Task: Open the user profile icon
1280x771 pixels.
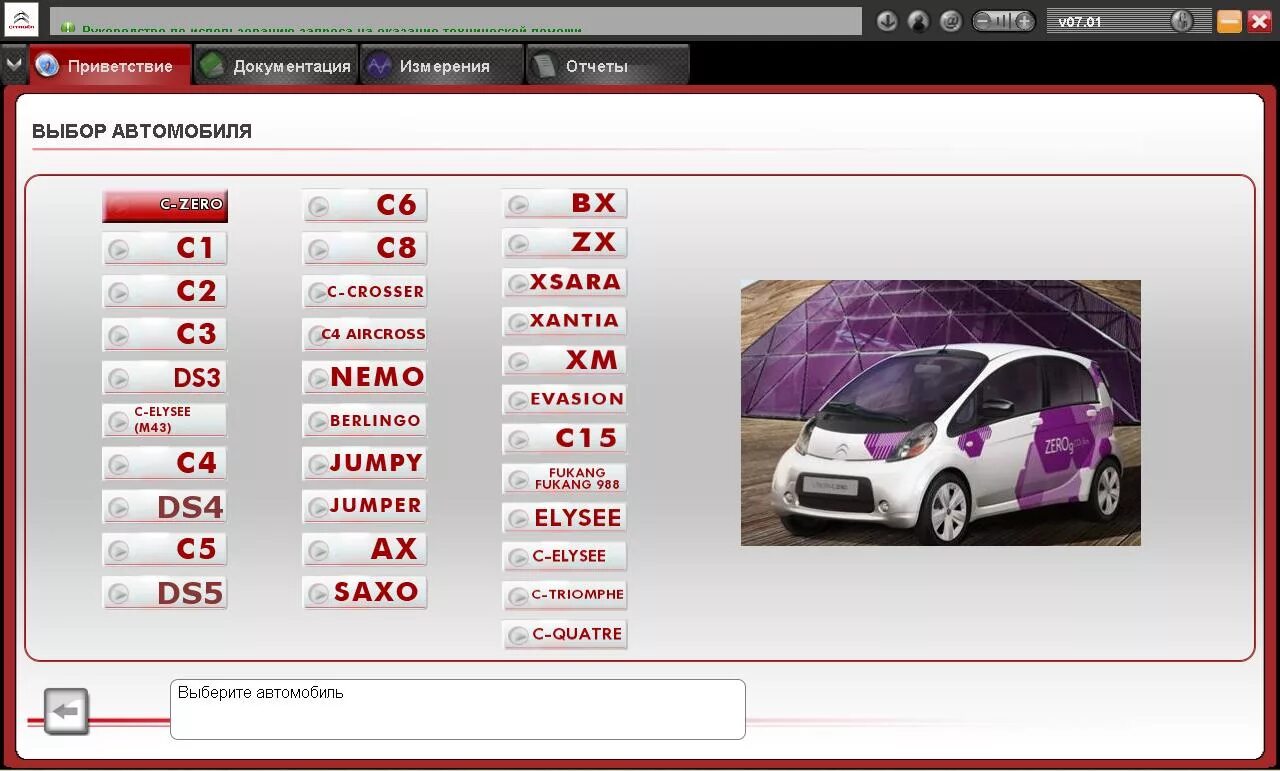Action: click(x=919, y=21)
